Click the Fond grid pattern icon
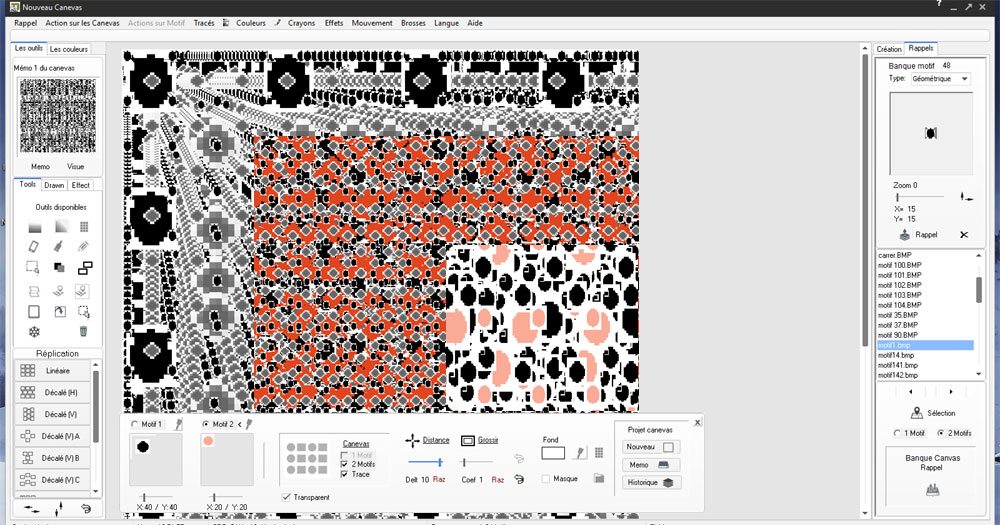1000x525 pixels. (599, 453)
